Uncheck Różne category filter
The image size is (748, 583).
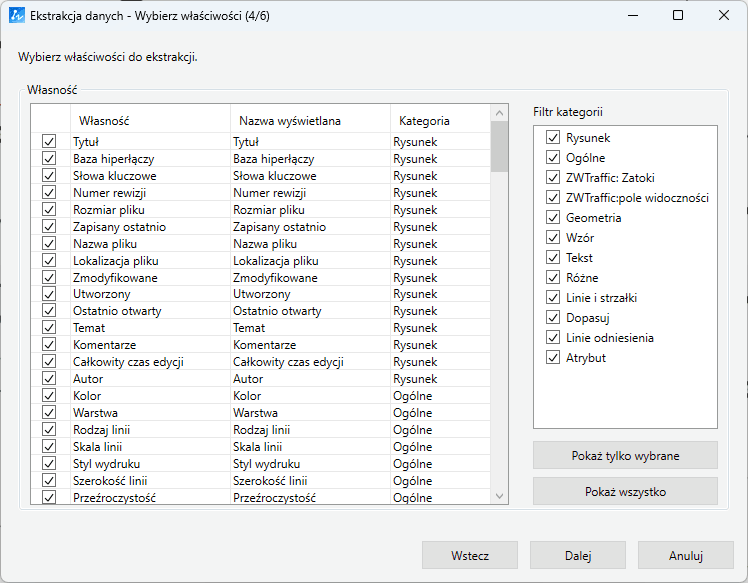(552, 278)
